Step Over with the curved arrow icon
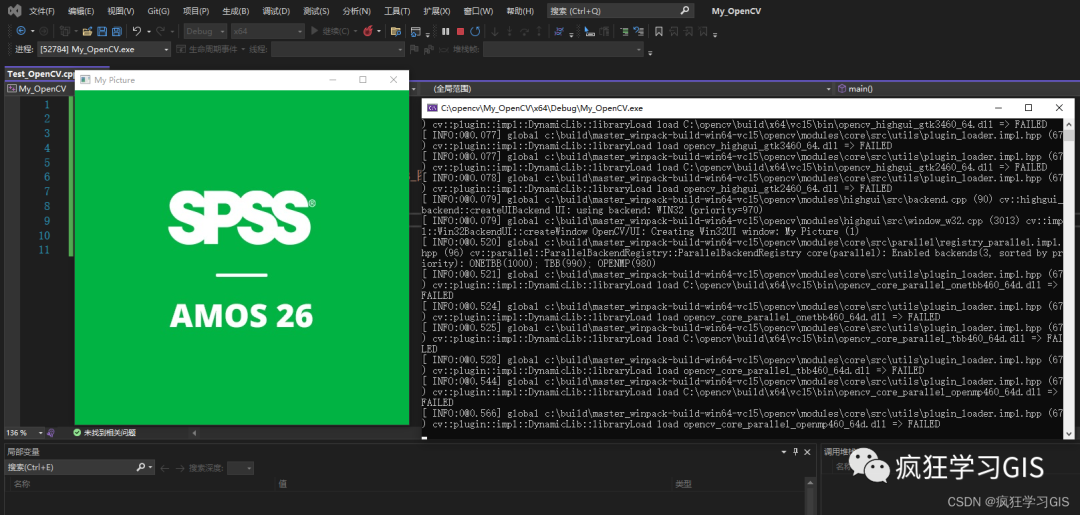 coord(526,31)
